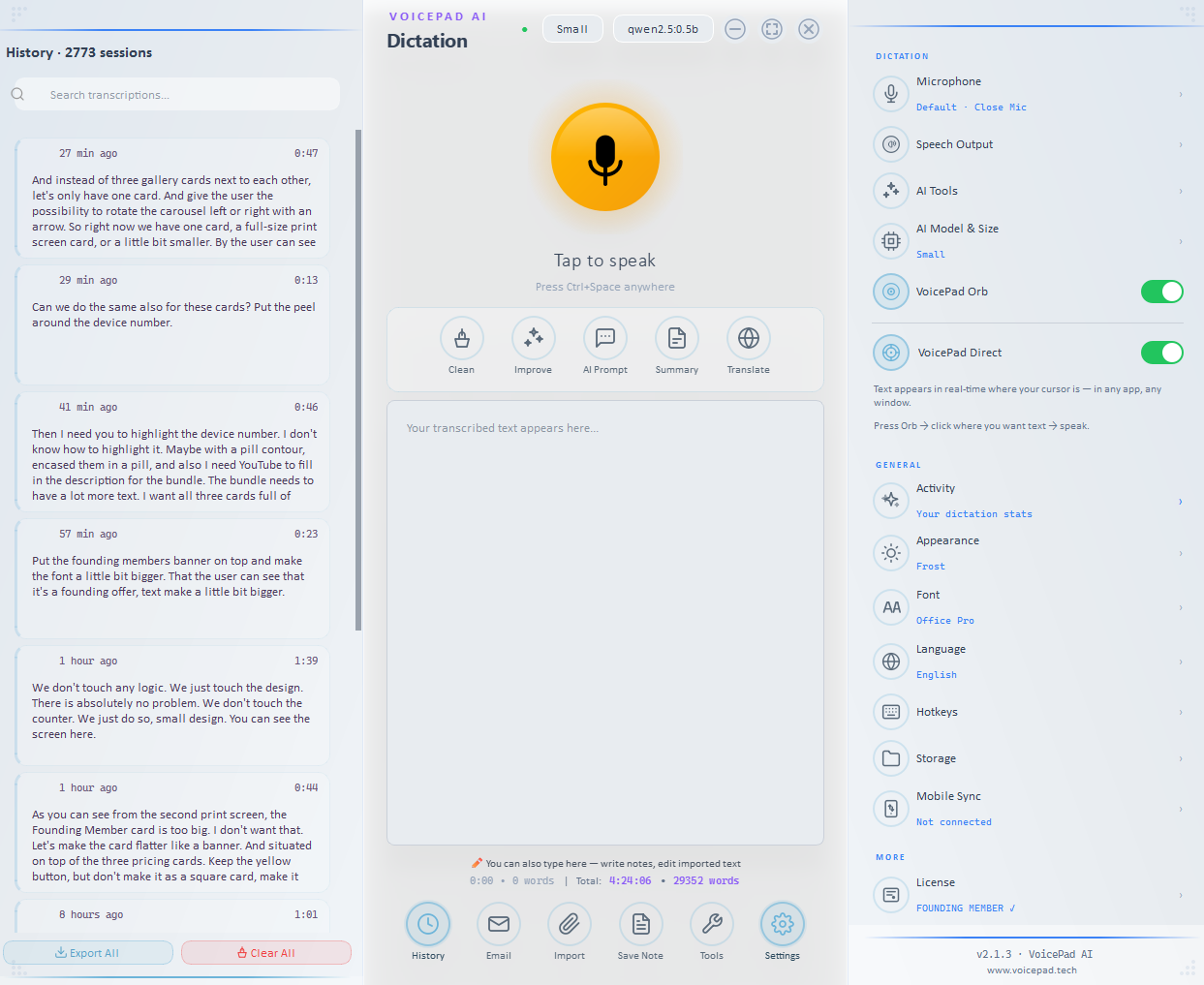This screenshot has height=985, width=1204.
Task: Toggle the VoicePad Orb switch
Action: tap(1162, 292)
